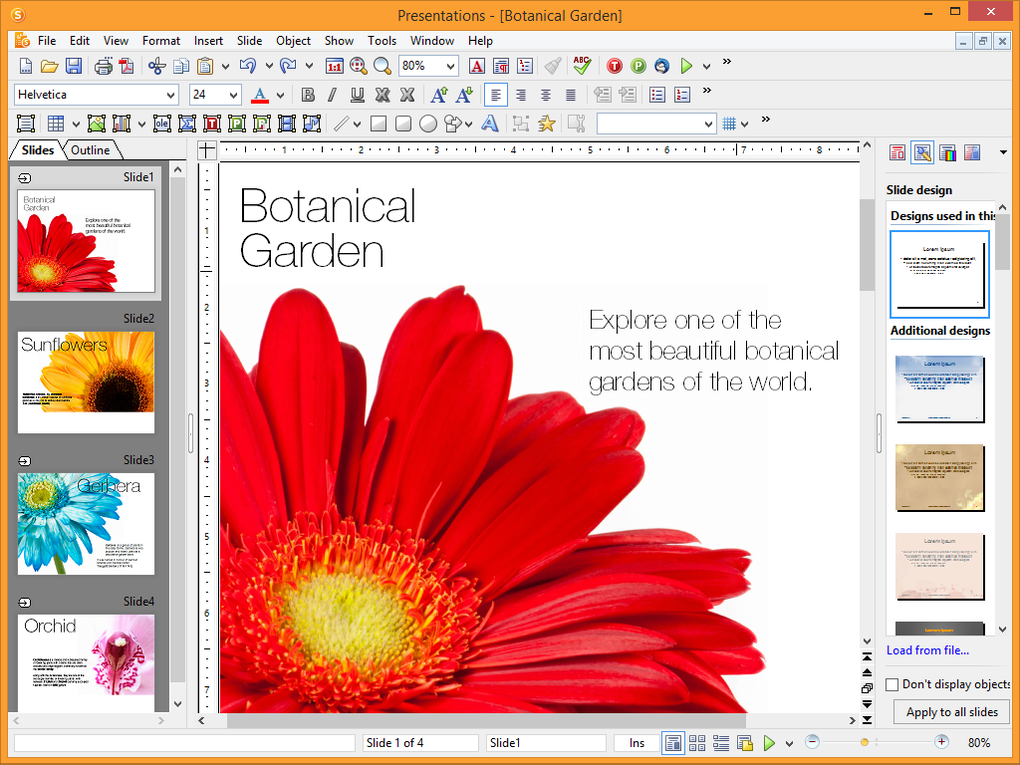Open Load from file link in sidebar
This screenshot has width=1020, height=765.
coord(927,650)
